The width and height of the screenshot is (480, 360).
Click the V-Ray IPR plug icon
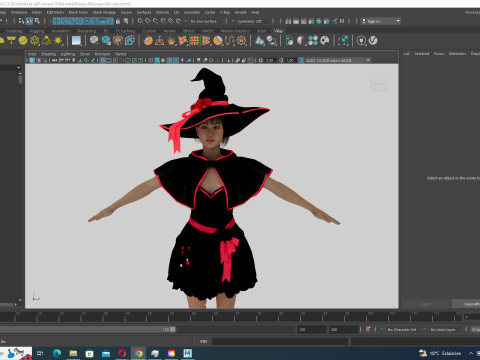(361, 41)
